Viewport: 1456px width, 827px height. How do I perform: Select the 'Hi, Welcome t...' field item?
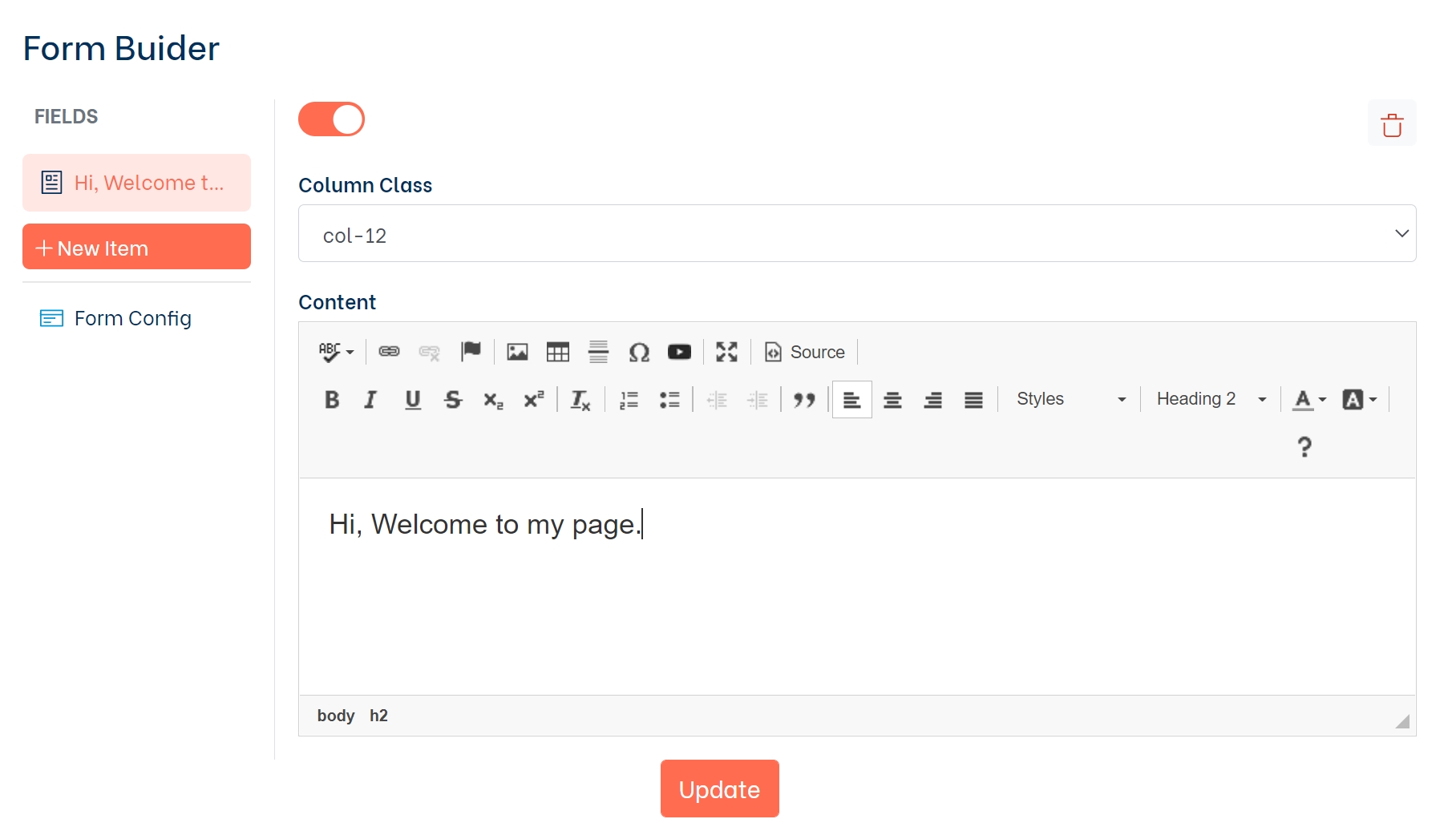tap(136, 183)
